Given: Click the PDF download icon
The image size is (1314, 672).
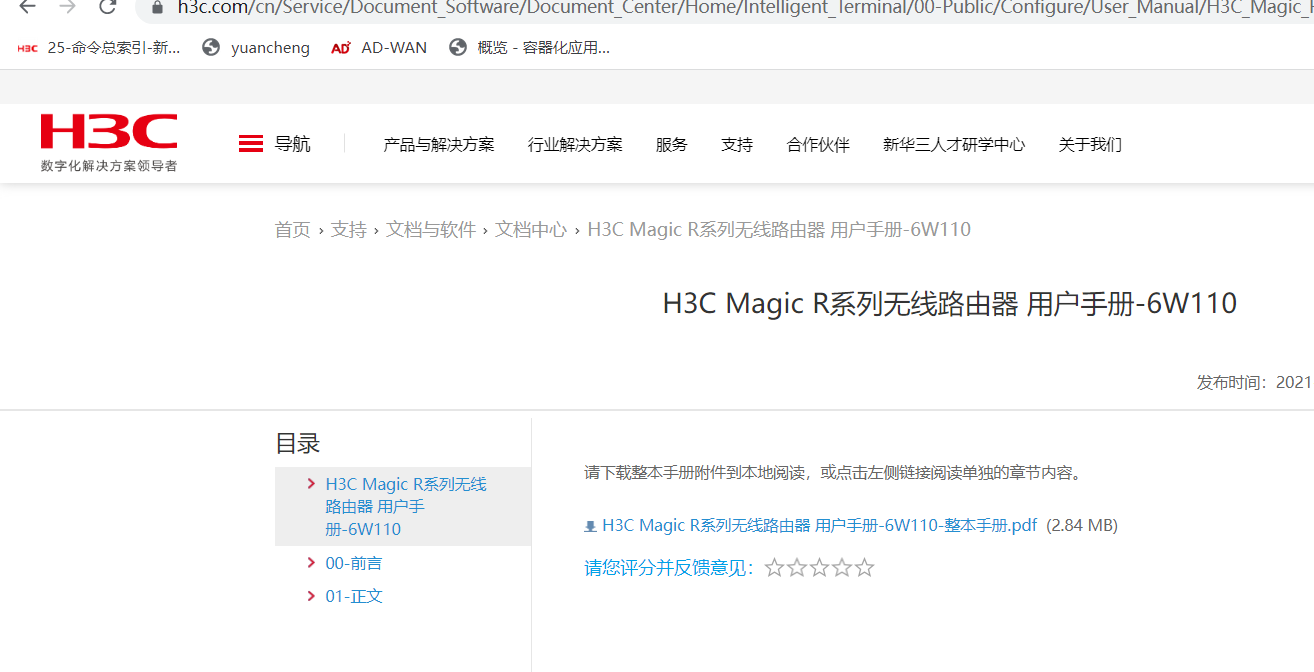Looking at the screenshot, I should click(x=590, y=526).
